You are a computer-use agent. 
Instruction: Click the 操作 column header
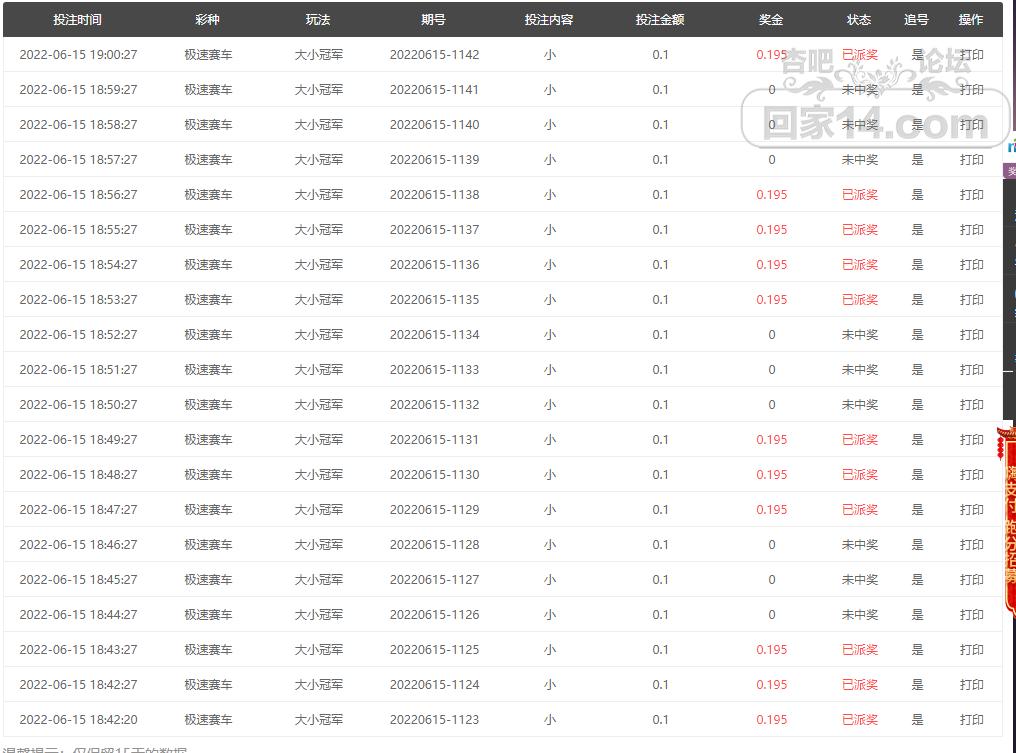(971, 19)
